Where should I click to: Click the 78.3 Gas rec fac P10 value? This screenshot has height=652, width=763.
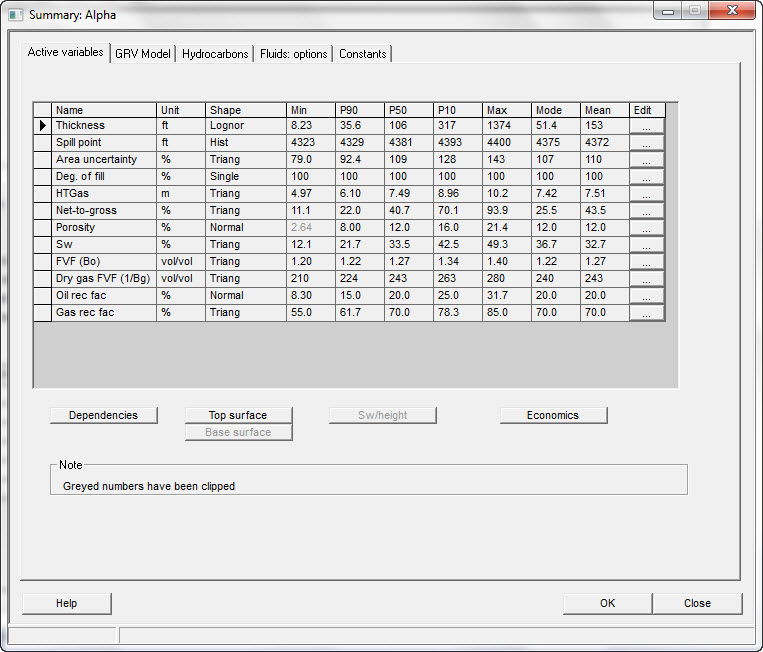click(457, 313)
